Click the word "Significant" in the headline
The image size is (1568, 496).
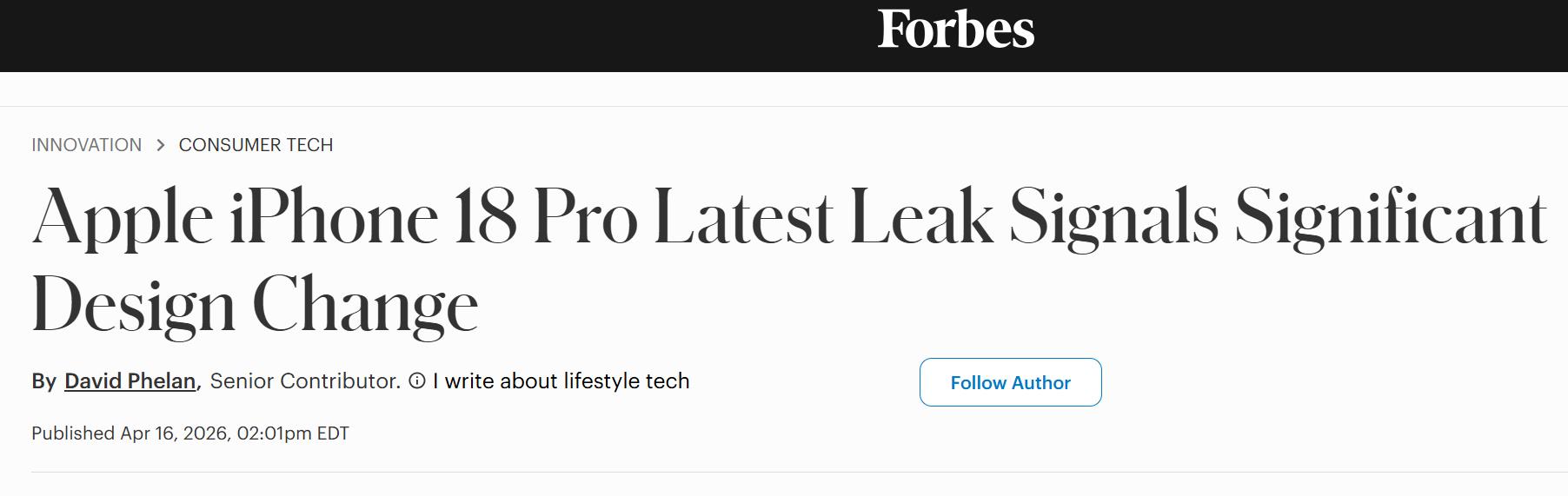point(1390,217)
